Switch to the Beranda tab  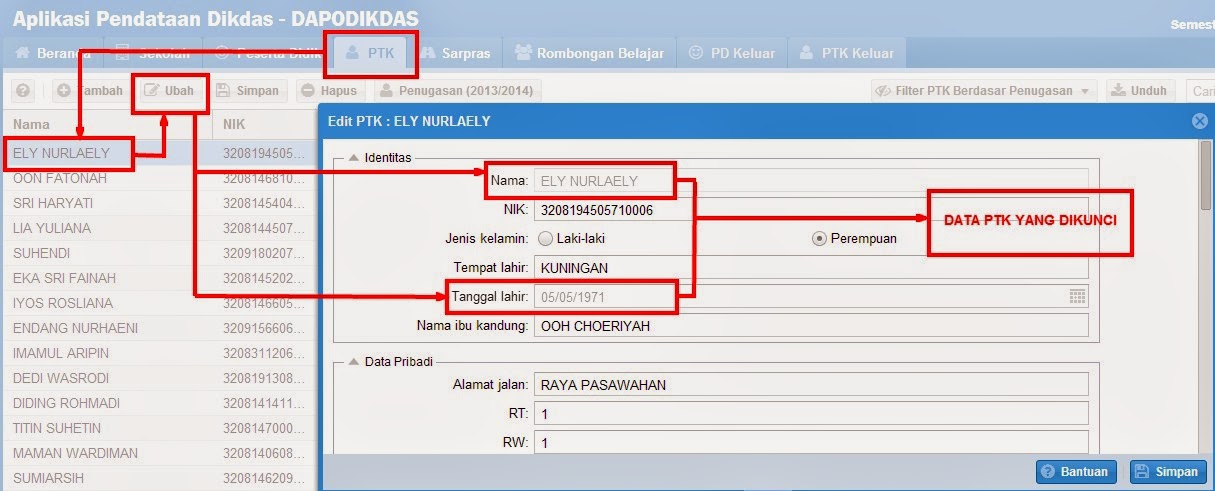pos(52,53)
